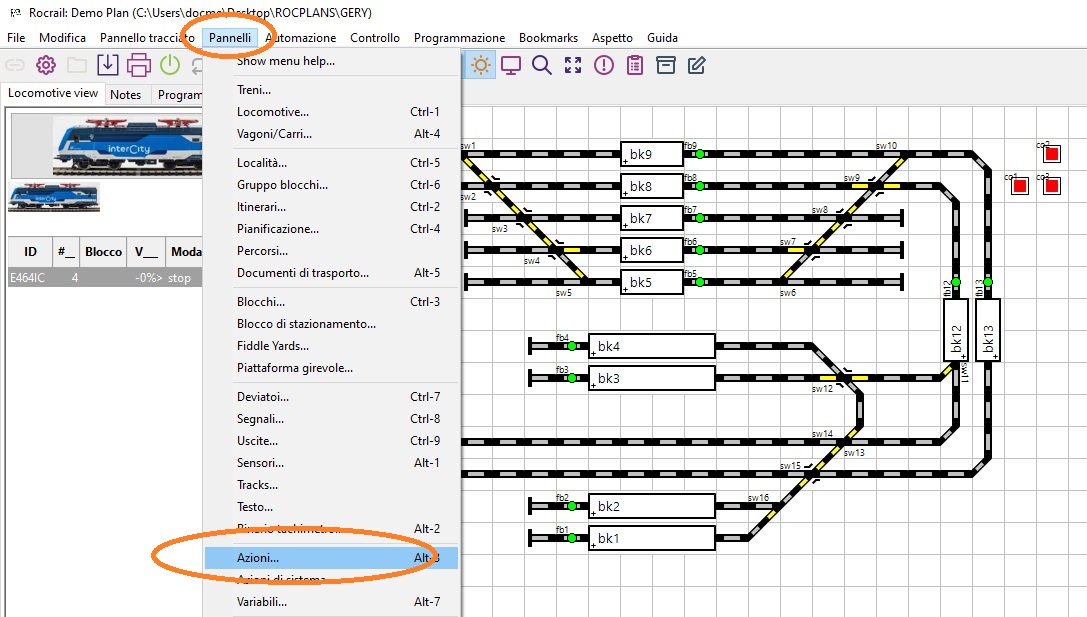Click the monitor display toolbar icon
This screenshot has width=1087, height=617.
tap(511, 66)
